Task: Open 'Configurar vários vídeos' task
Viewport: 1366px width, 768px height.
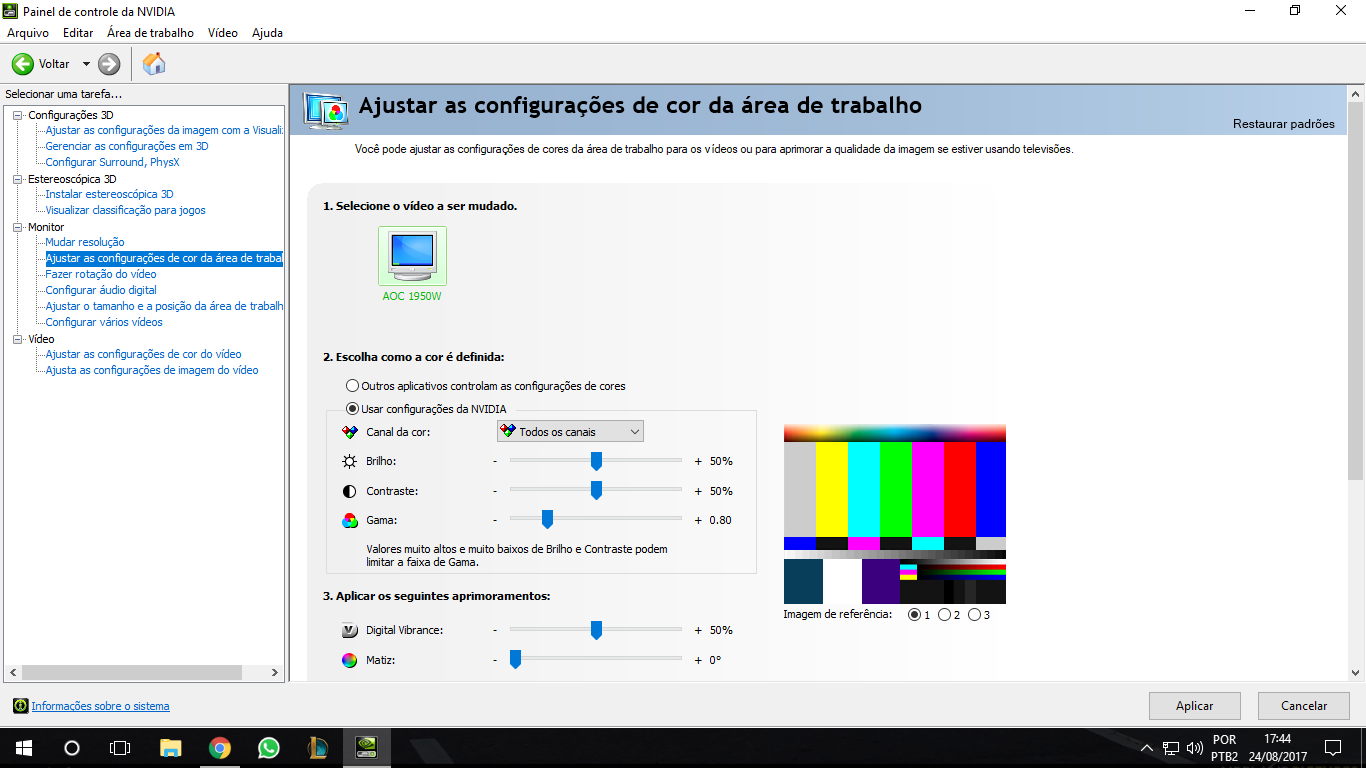Action: (x=104, y=322)
